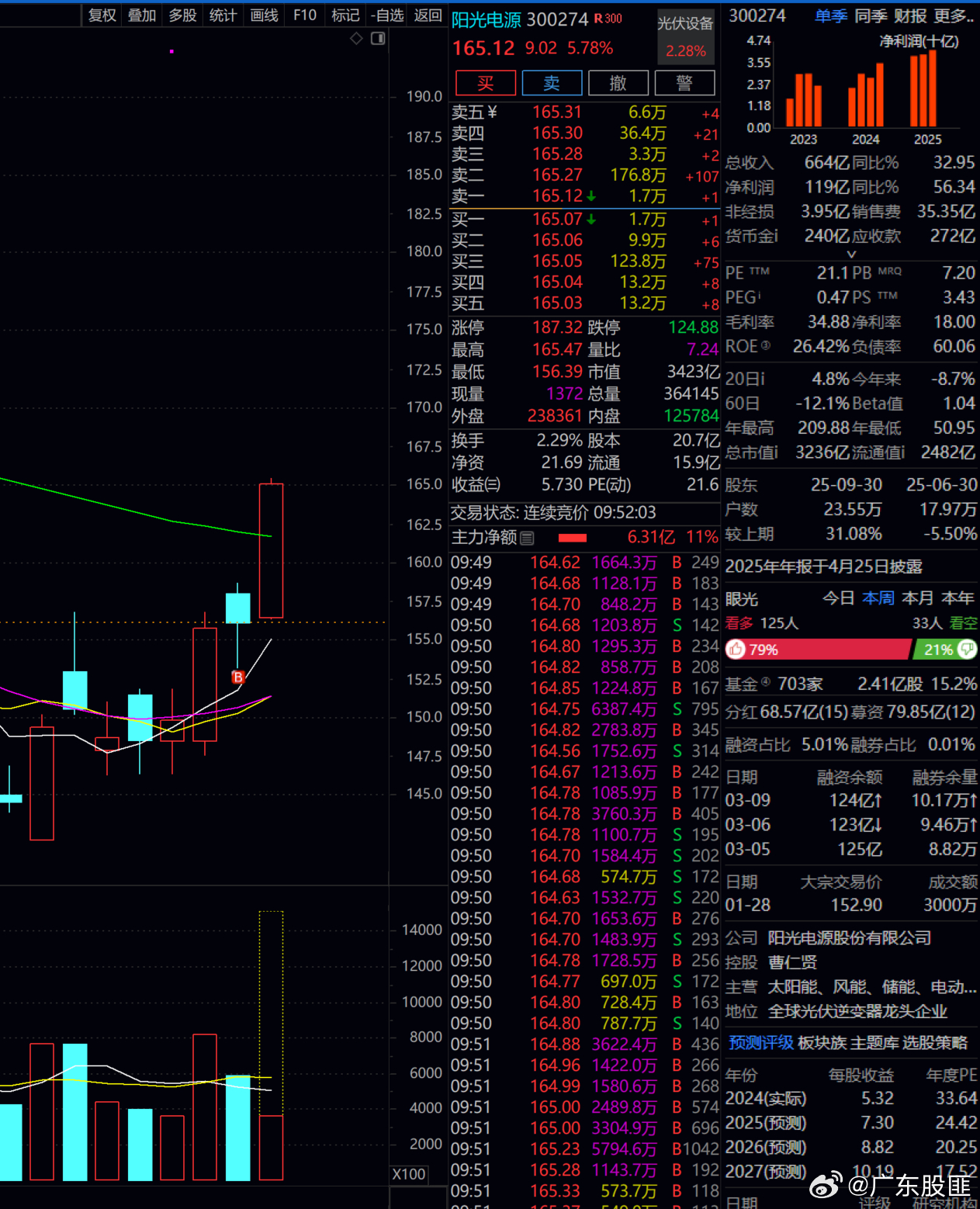Click the 看空 bearish vote label
980x1209 pixels.
pos(963,623)
